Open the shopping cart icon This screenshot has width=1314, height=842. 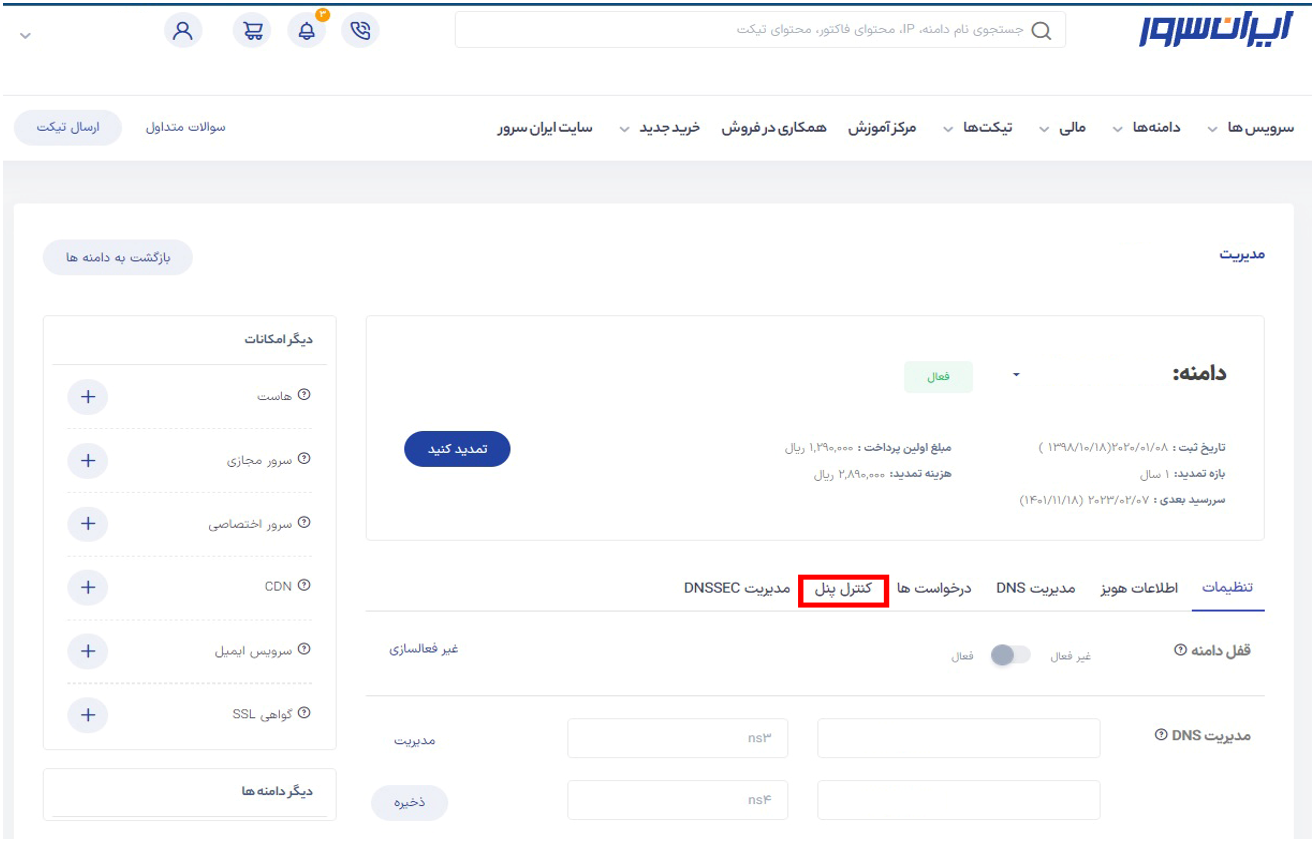pyautogui.click(x=252, y=31)
